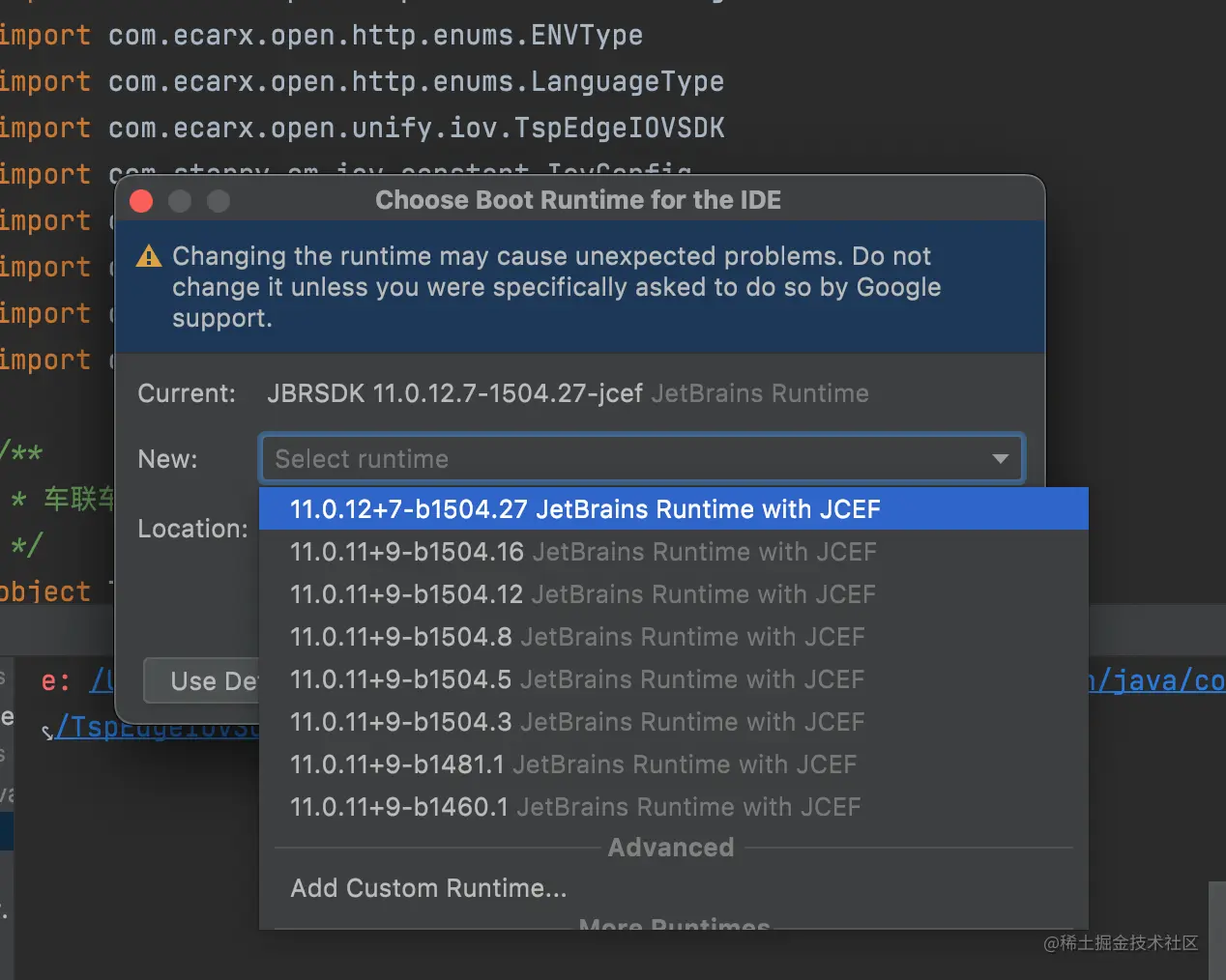Select runtime version 11.0.11+9-b1504.8

[x=577, y=637]
